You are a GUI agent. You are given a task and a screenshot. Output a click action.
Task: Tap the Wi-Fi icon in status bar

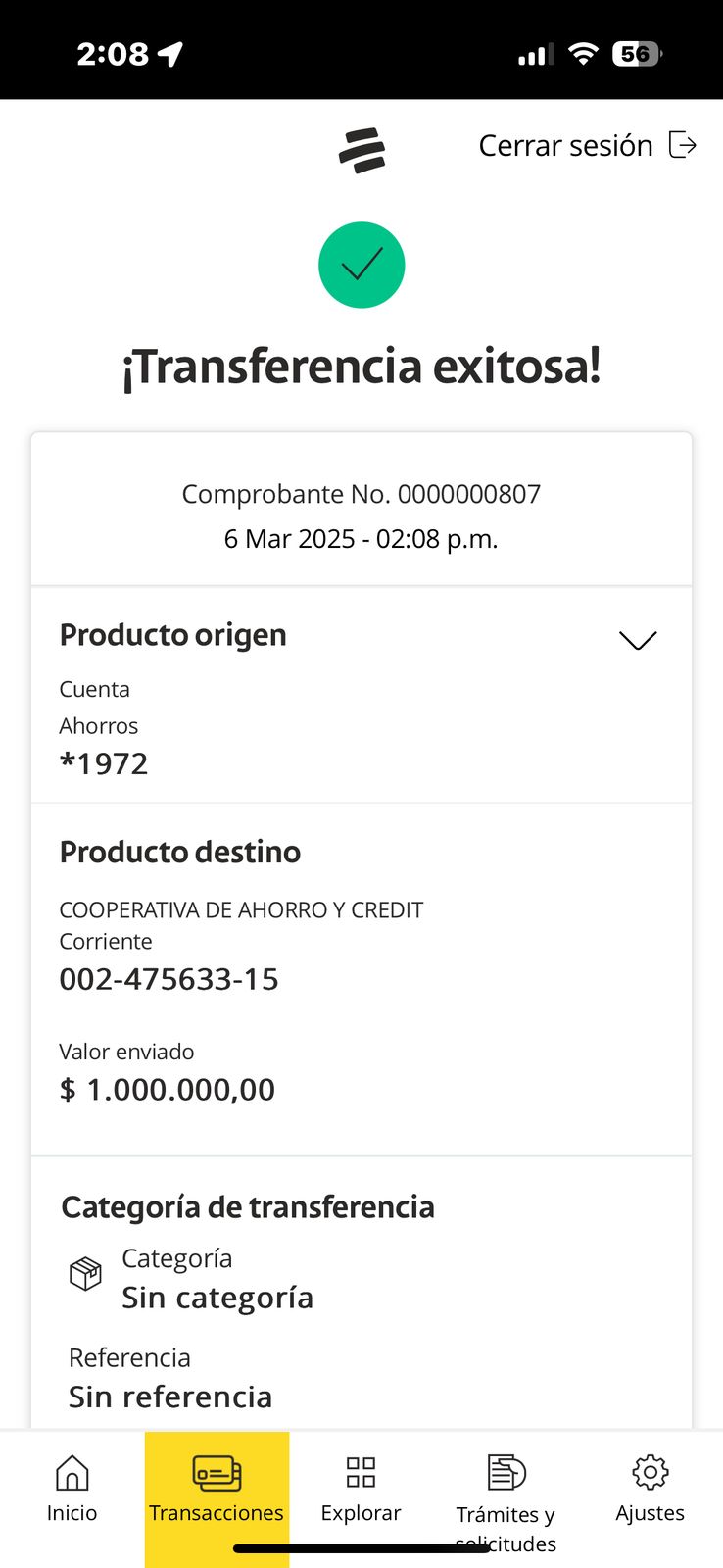point(583,54)
